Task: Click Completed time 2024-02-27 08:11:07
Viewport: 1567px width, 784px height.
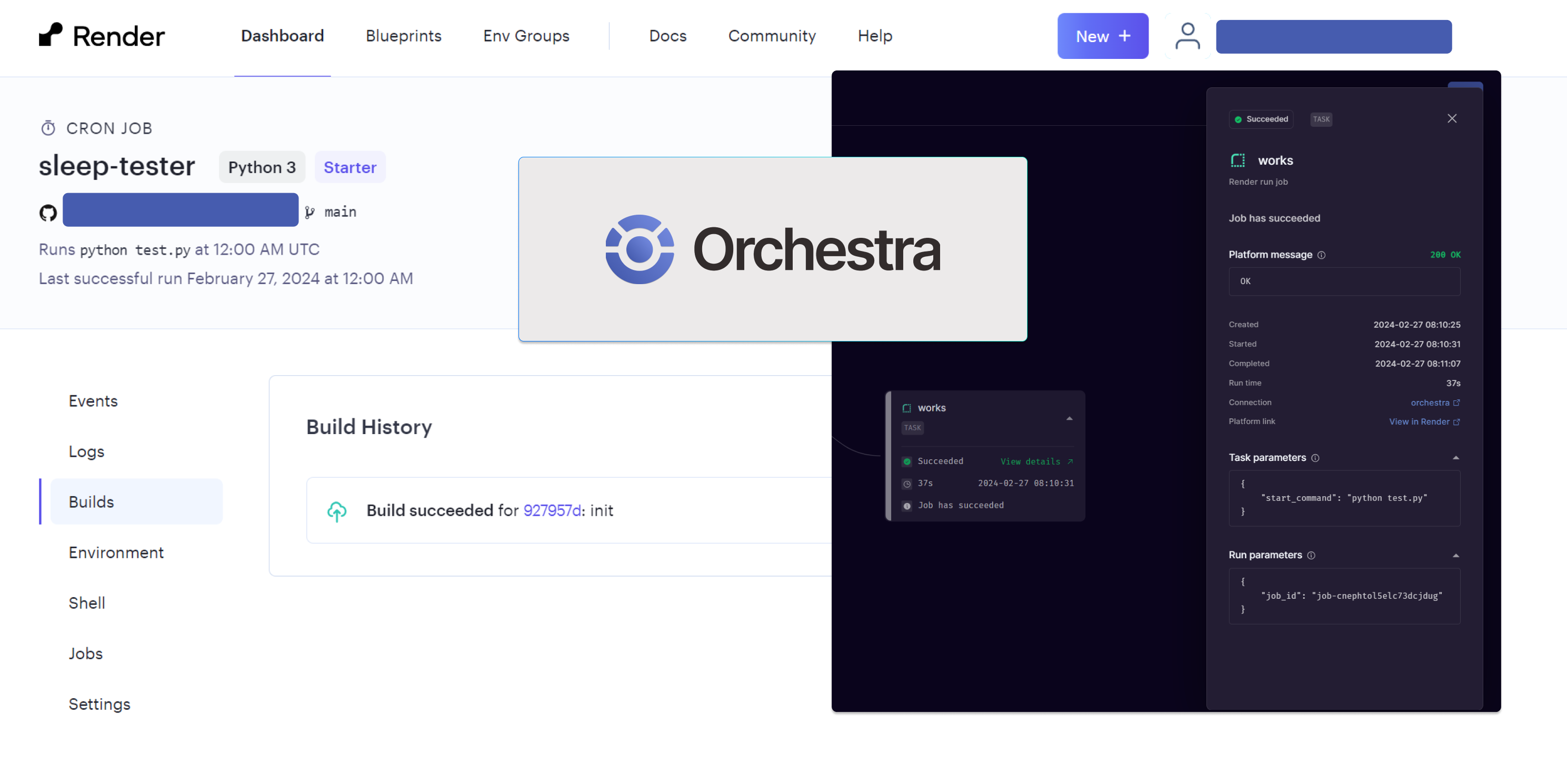Action: click(1418, 364)
